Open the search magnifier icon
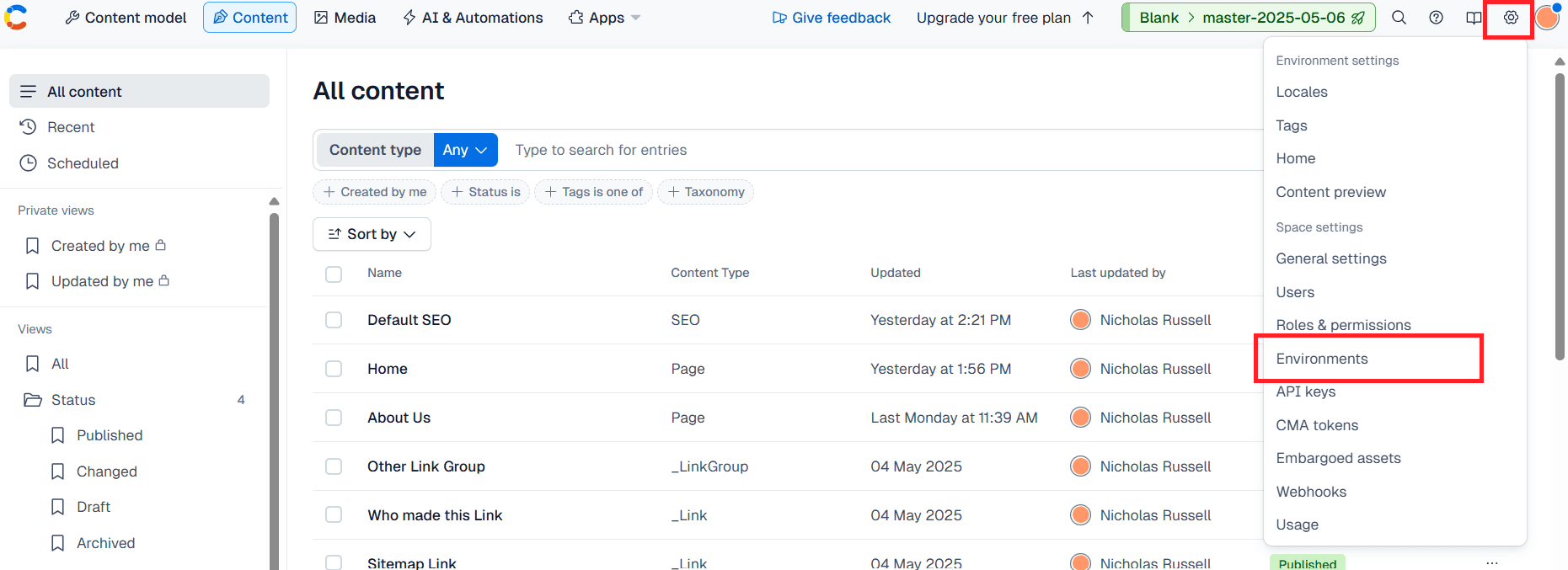The width and height of the screenshot is (1568, 570). coord(1399,18)
